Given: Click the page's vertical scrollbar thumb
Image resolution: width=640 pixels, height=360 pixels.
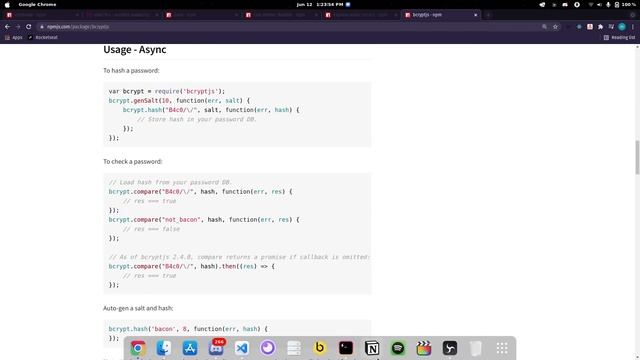Looking at the screenshot, I should click(637, 158).
